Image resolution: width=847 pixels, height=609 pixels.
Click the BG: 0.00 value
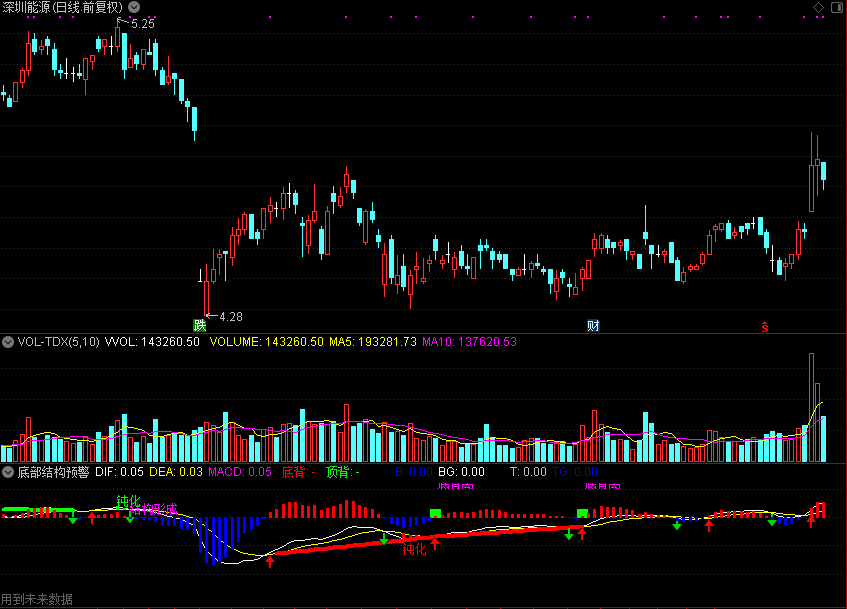[x=461, y=472]
